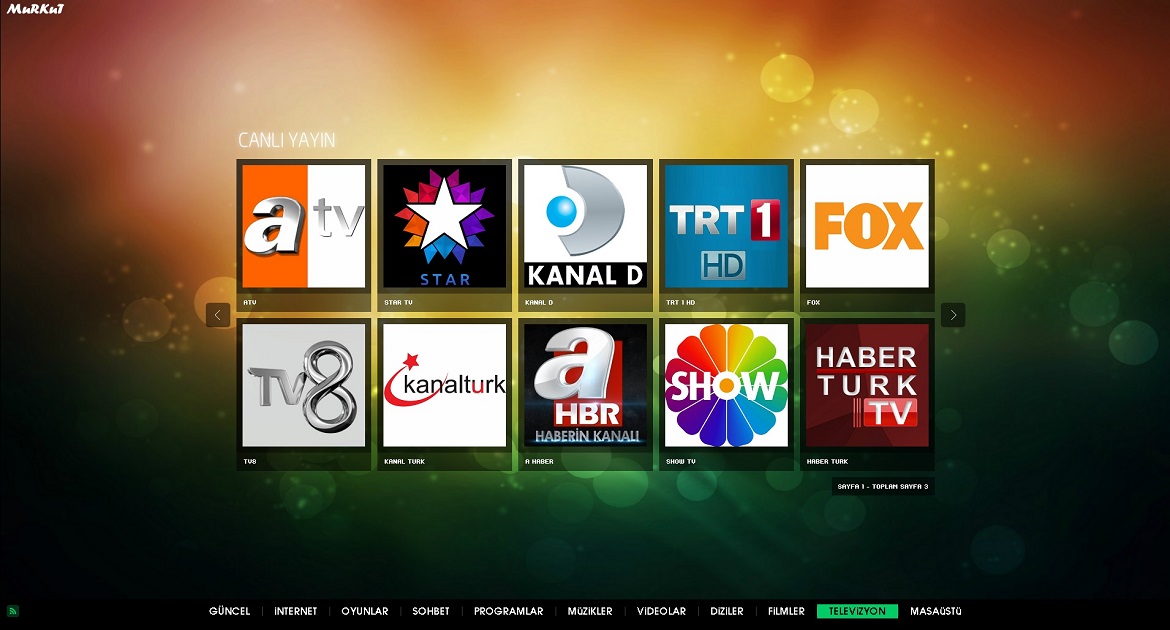1170x630 pixels.
Task: Click the highlighted TELEVİZYON tab
Action: coord(857,611)
